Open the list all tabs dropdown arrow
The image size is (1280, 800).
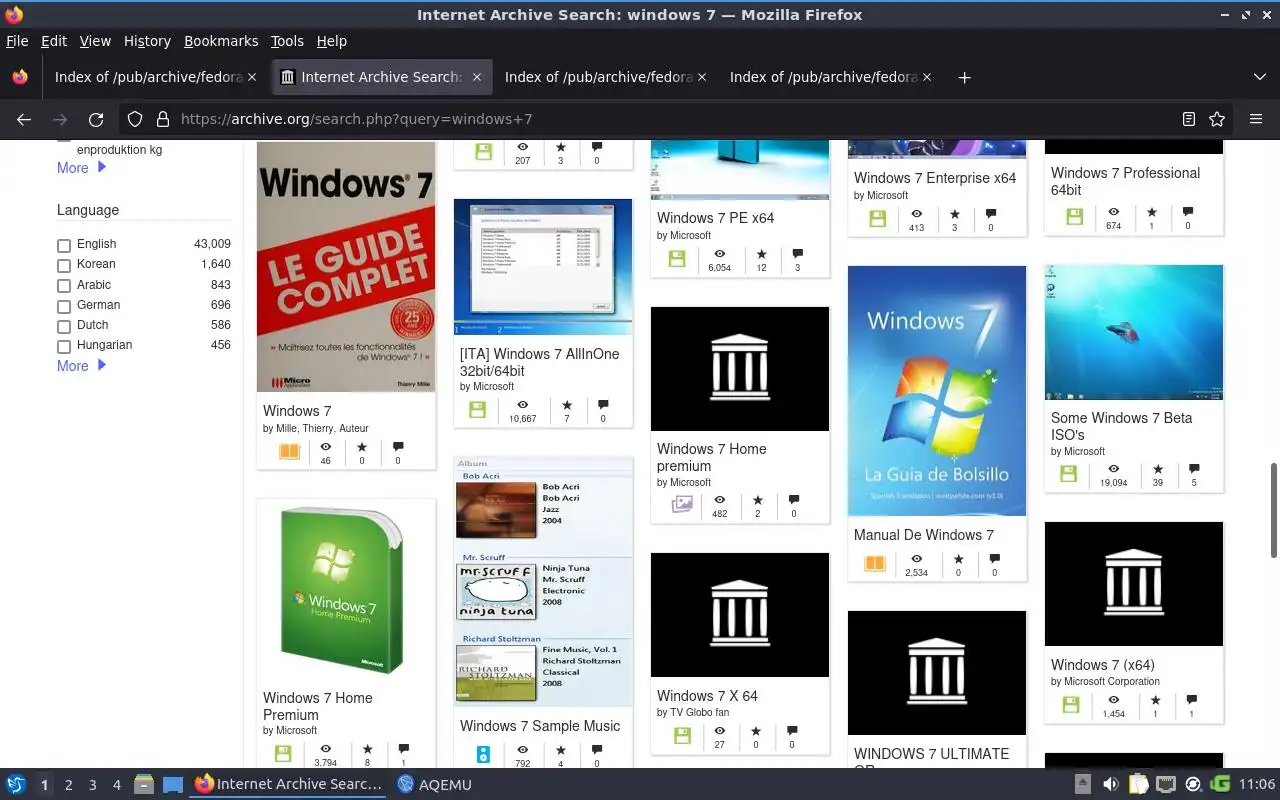coord(1259,77)
